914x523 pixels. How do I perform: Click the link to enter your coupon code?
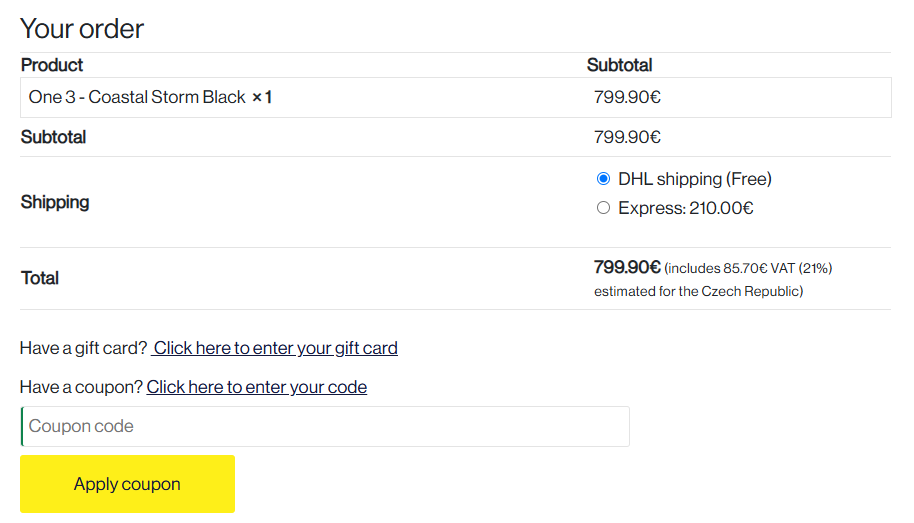pyautogui.click(x=257, y=387)
